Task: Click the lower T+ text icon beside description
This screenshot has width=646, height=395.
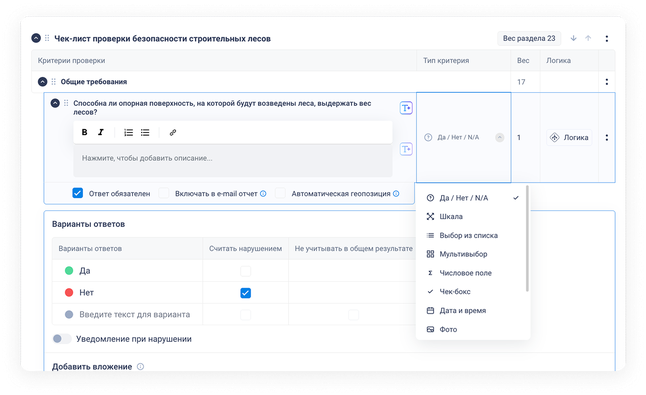Action: 406,149
